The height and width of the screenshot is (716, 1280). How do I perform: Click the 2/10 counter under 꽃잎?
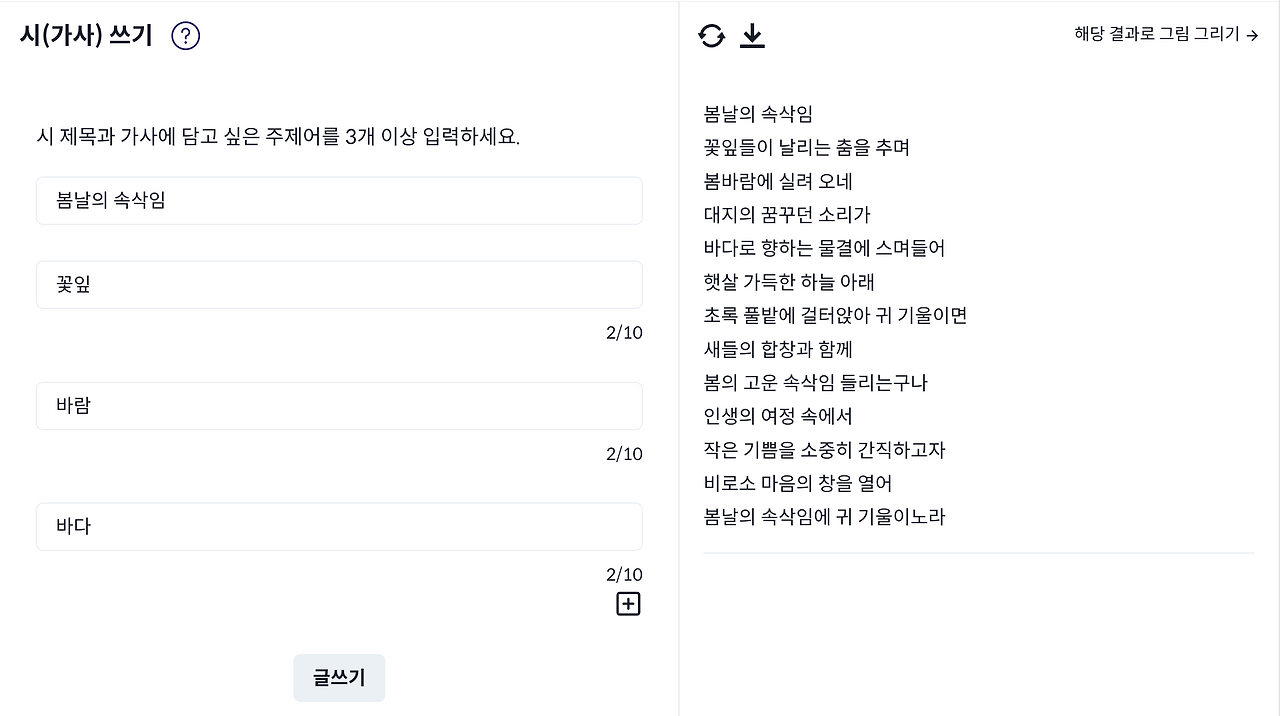coord(623,333)
